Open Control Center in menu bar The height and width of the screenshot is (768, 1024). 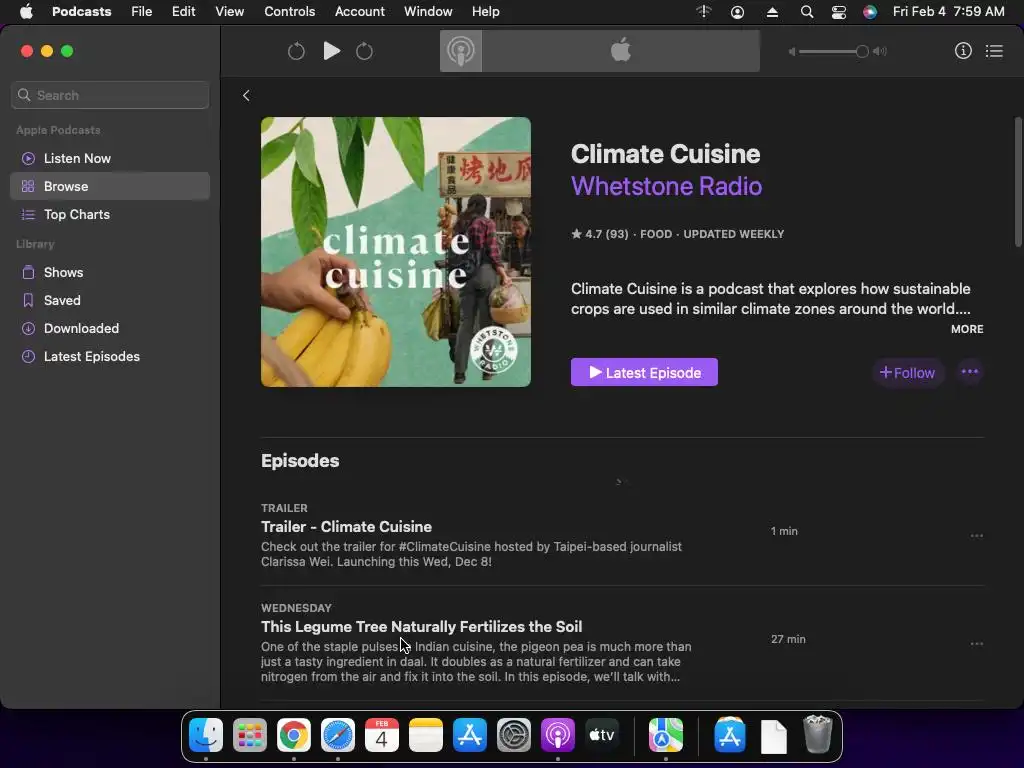click(x=839, y=12)
